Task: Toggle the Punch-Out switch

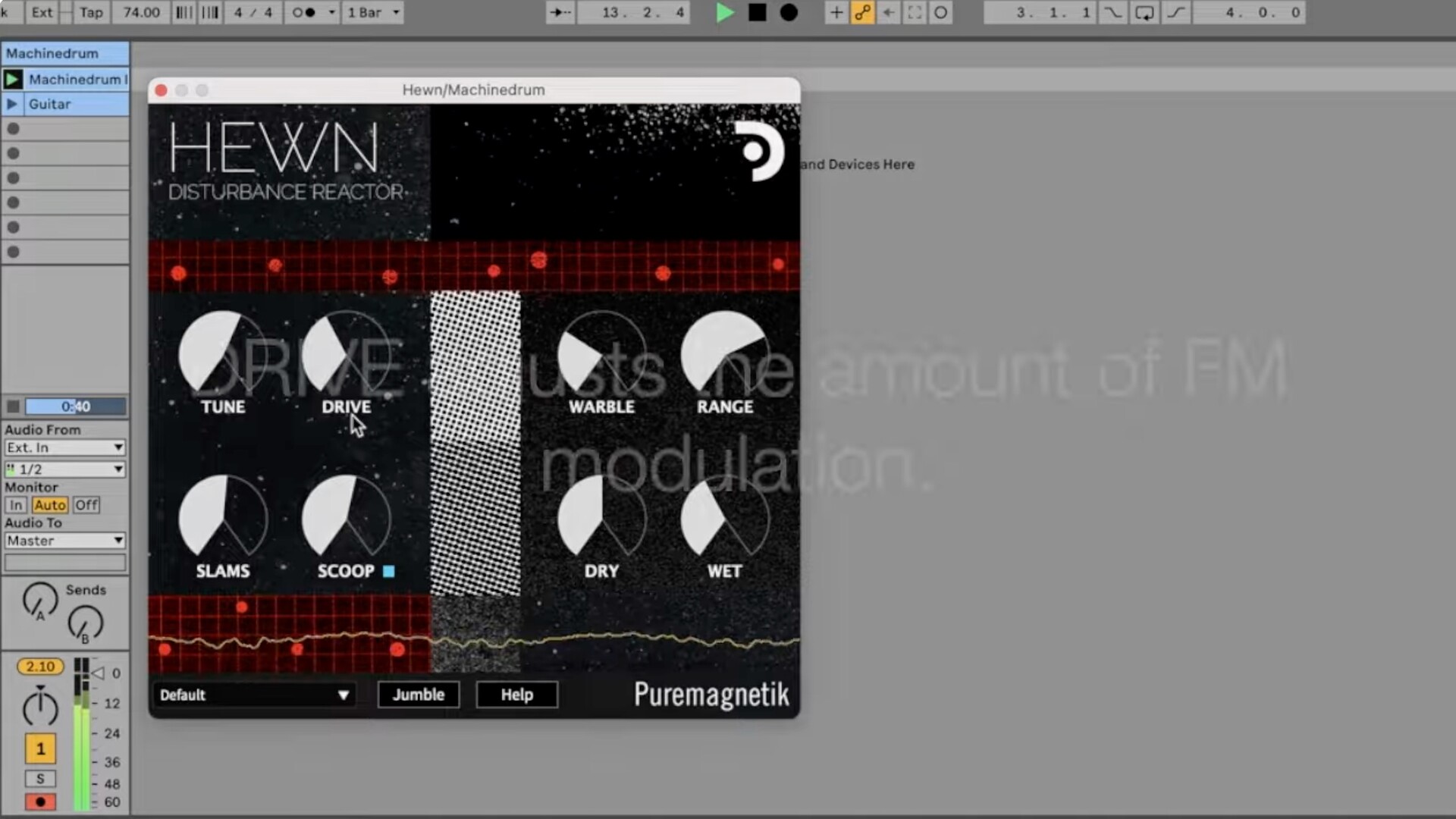Action: 1176,12
